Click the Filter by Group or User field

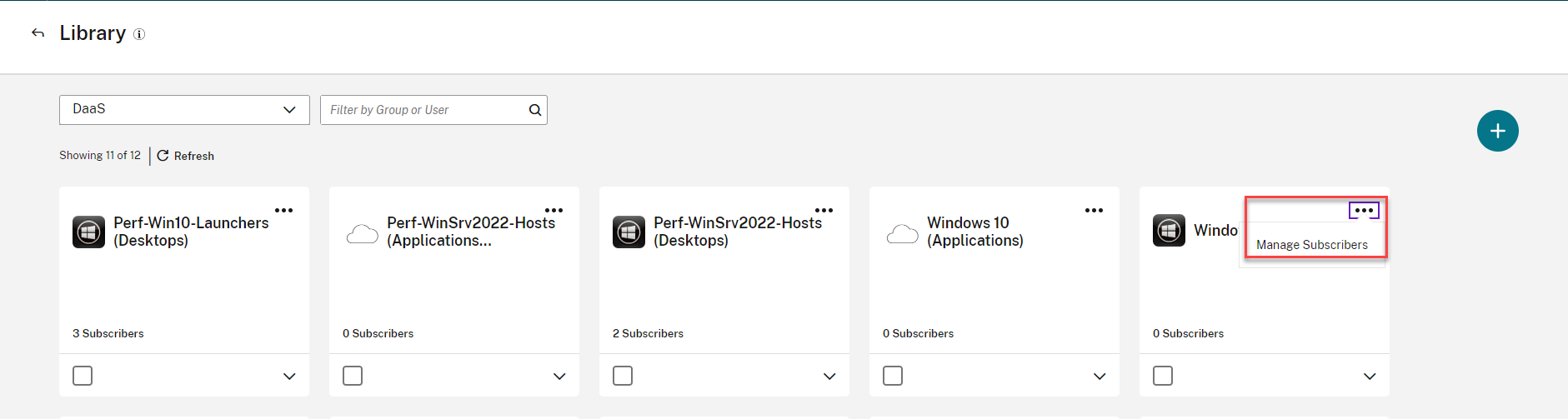(425, 110)
